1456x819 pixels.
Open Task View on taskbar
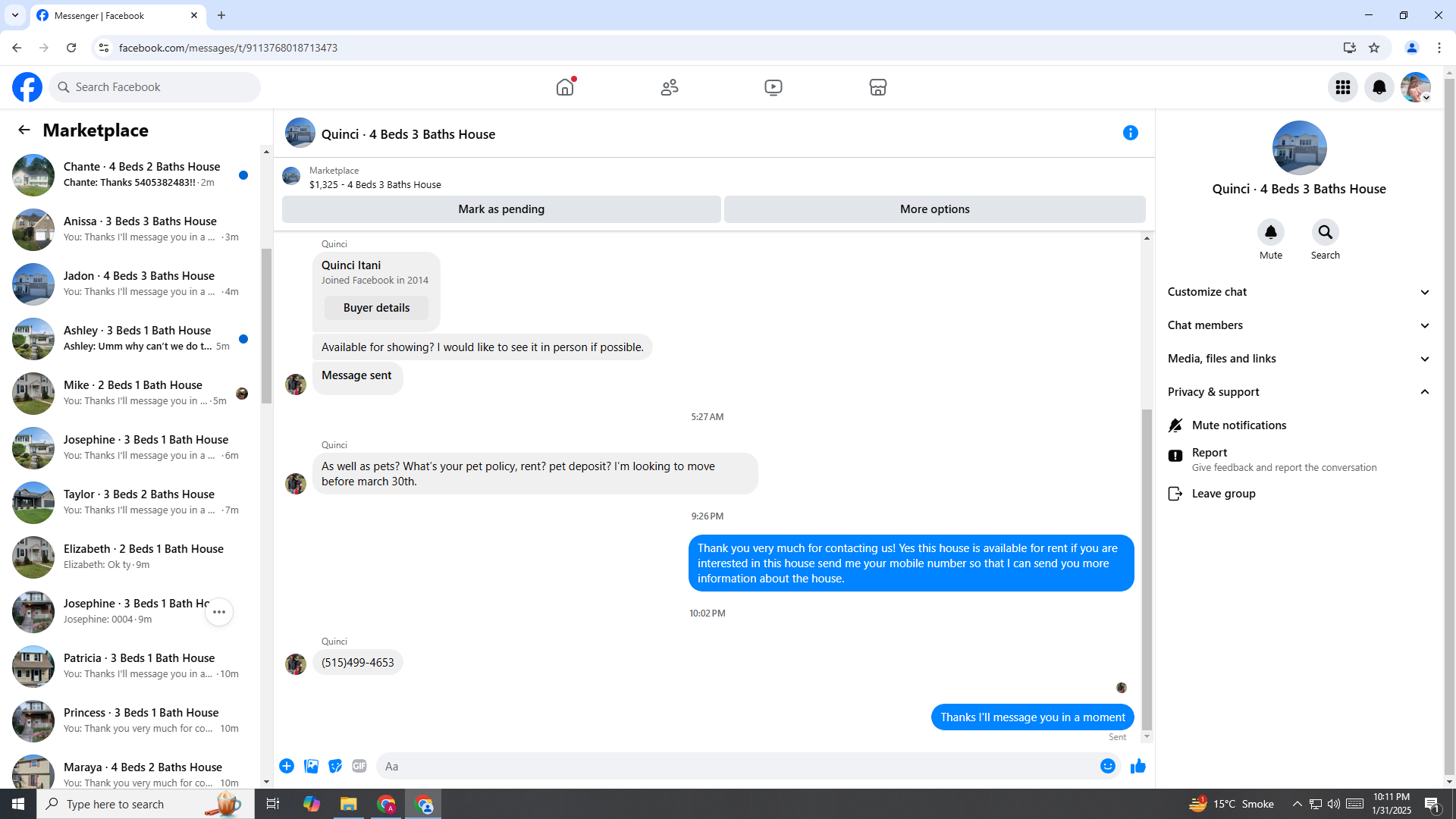pos(273,804)
